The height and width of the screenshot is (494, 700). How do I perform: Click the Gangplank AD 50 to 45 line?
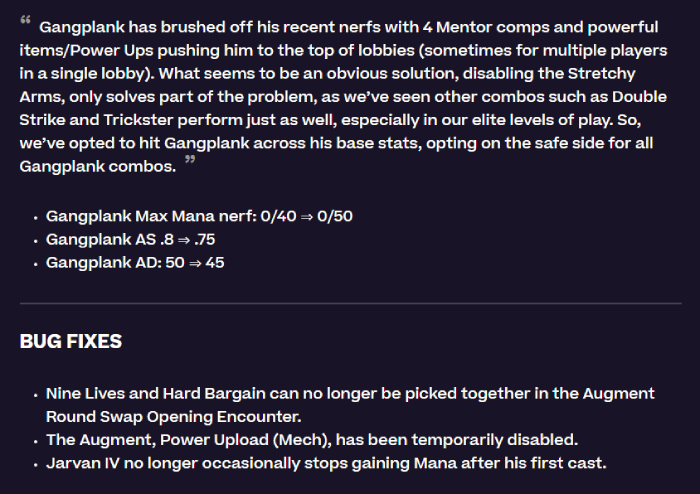coord(135,263)
